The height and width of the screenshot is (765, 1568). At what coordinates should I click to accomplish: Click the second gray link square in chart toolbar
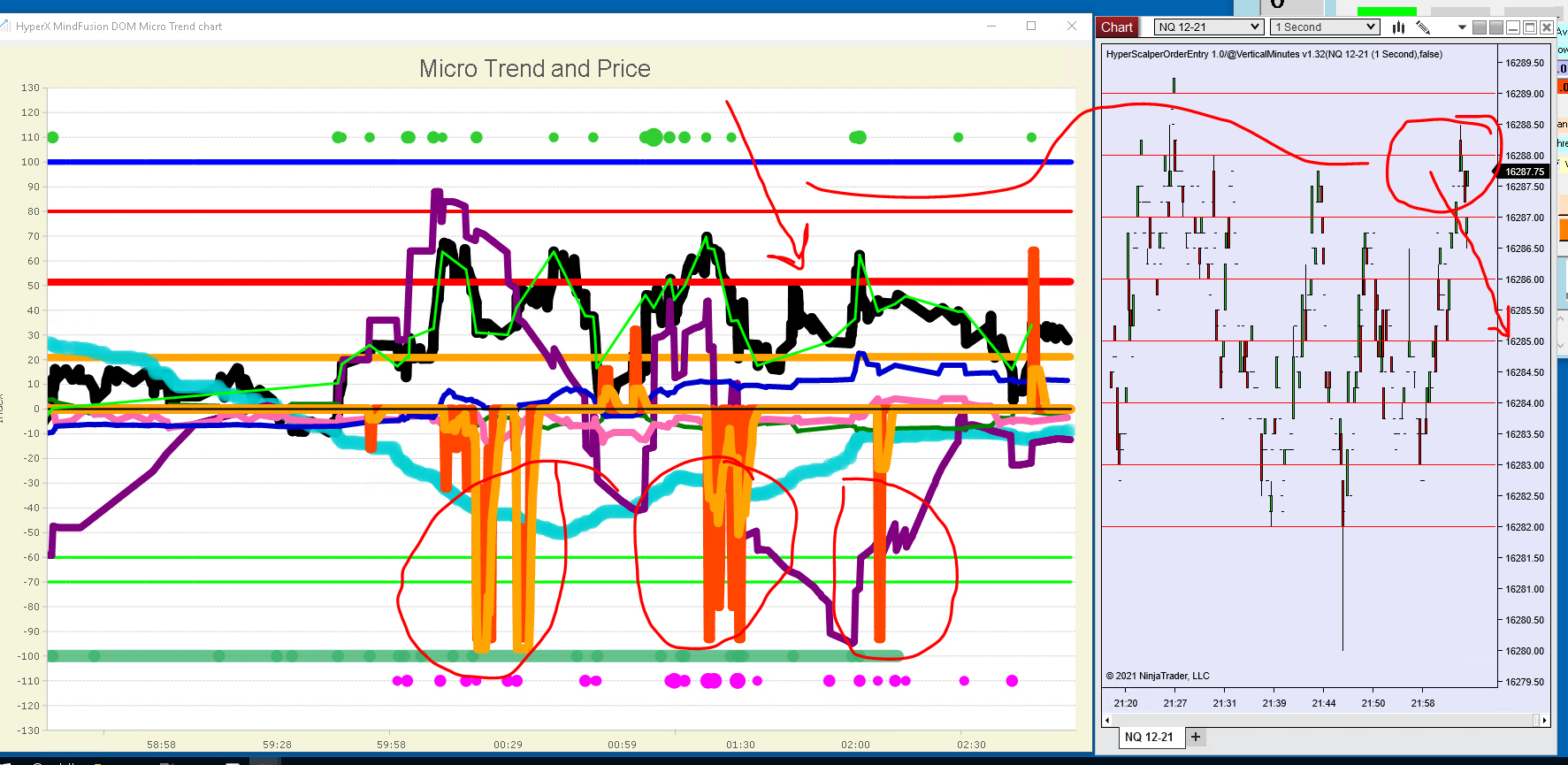1495,27
